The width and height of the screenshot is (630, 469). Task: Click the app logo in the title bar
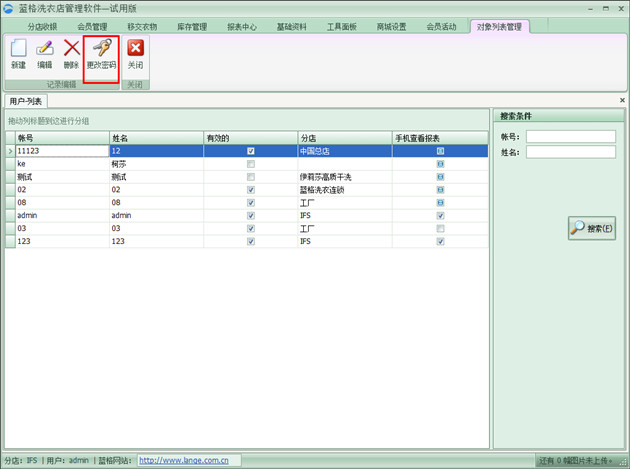point(9,8)
